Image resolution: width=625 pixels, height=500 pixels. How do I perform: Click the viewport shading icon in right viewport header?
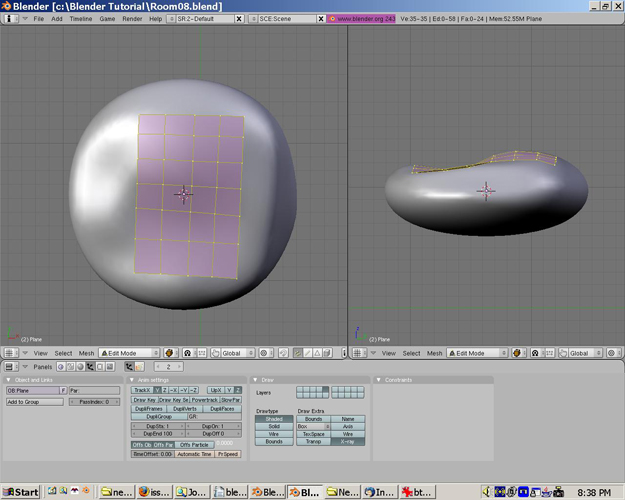coord(516,353)
